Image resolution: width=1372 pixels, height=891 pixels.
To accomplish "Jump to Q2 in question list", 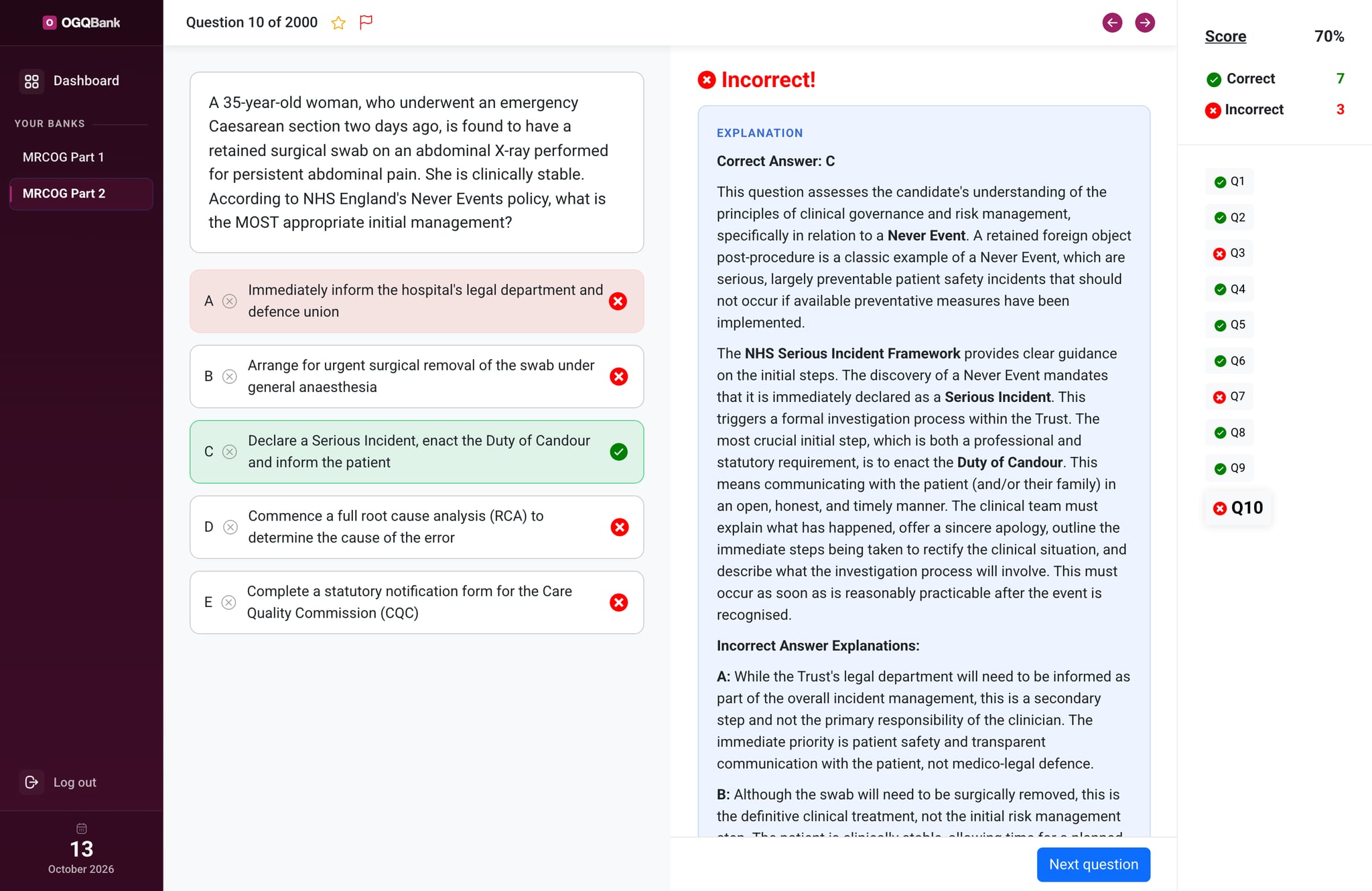I will pyautogui.click(x=1229, y=218).
